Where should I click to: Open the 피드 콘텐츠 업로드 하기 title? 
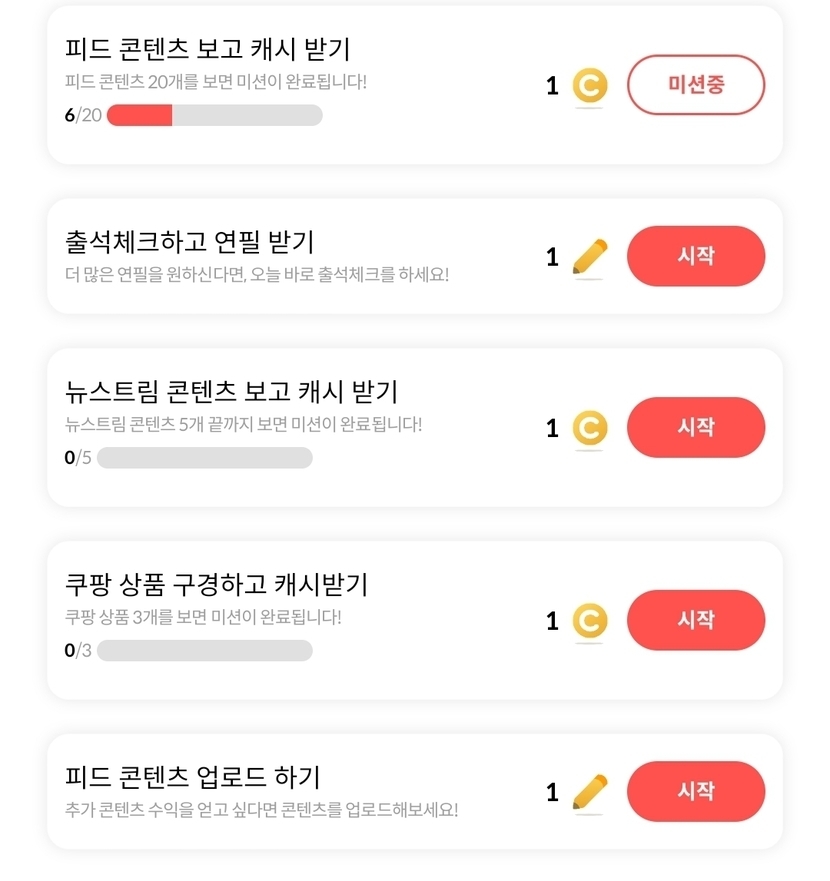click(x=192, y=776)
